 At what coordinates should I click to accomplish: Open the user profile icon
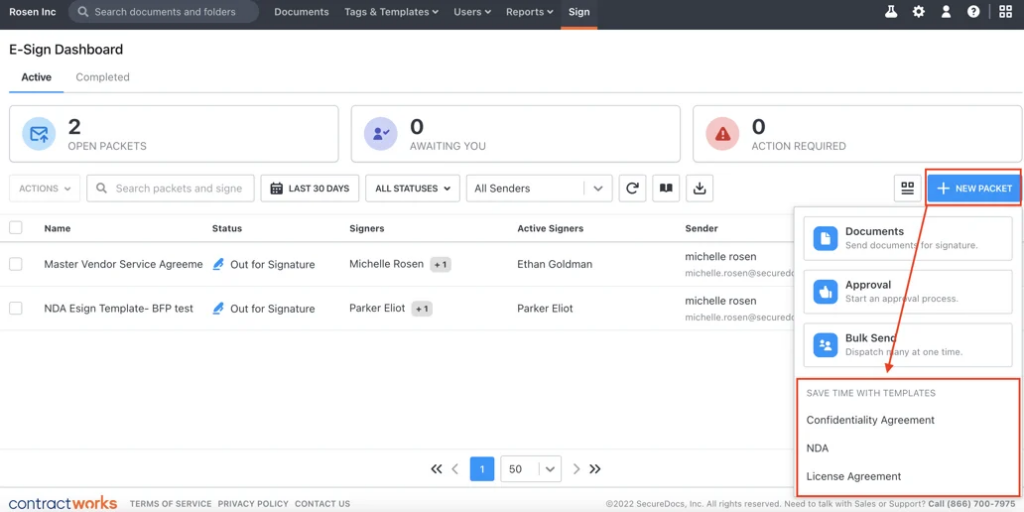[946, 12]
